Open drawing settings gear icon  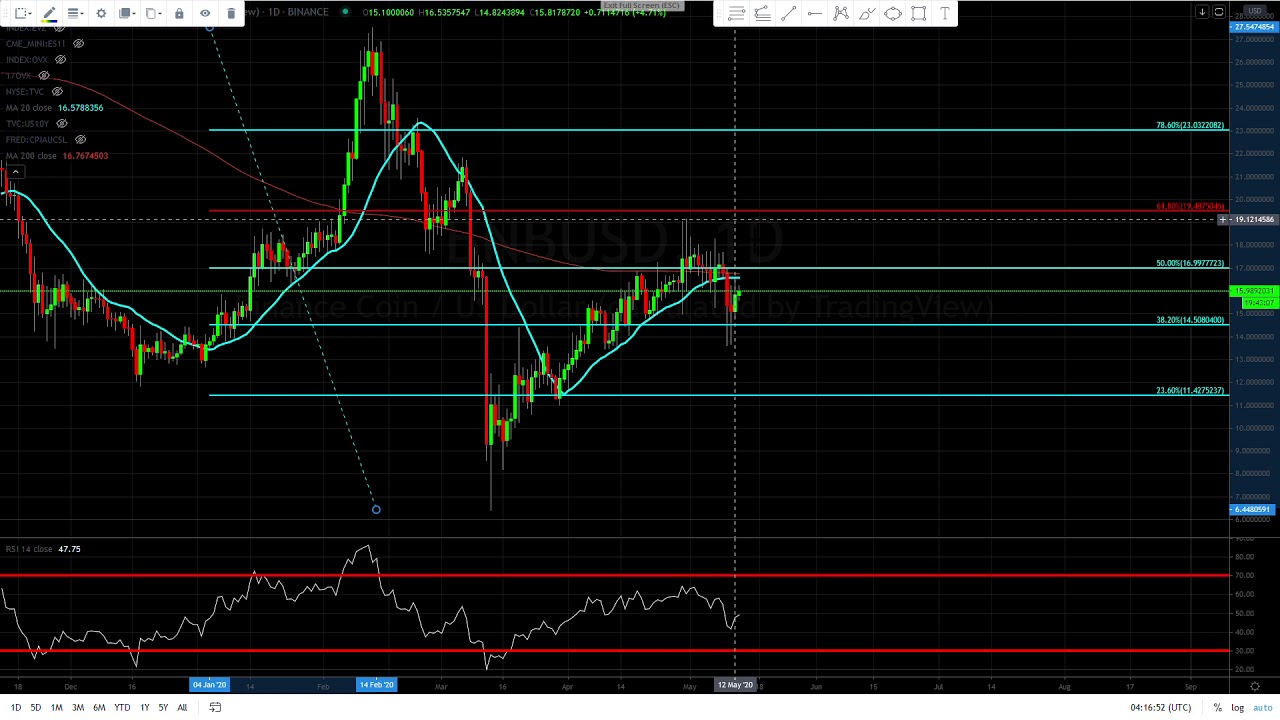tap(101, 13)
